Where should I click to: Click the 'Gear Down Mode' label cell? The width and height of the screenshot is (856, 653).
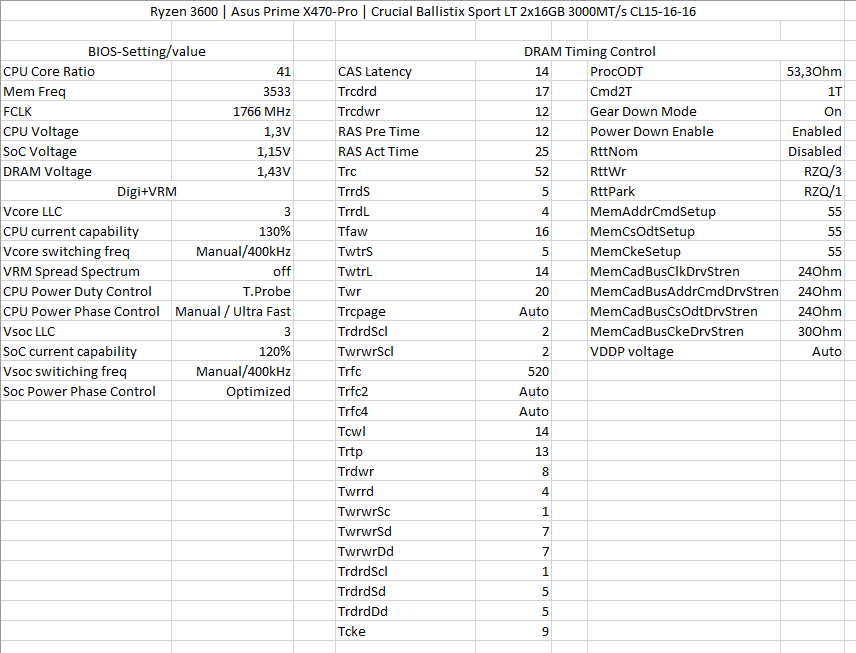point(684,111)
